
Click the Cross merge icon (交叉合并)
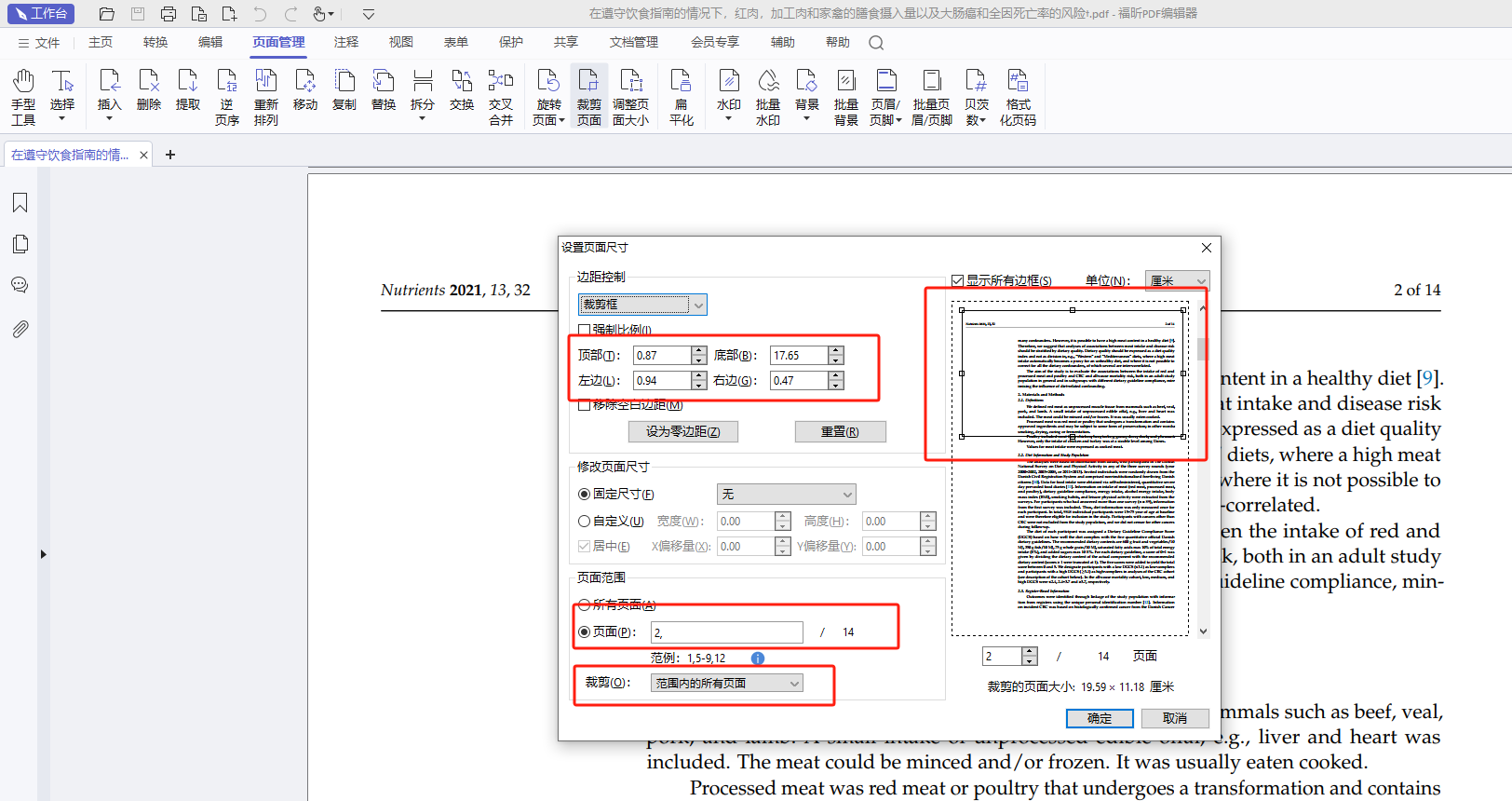pyautogui.click(x=501, y=96)
